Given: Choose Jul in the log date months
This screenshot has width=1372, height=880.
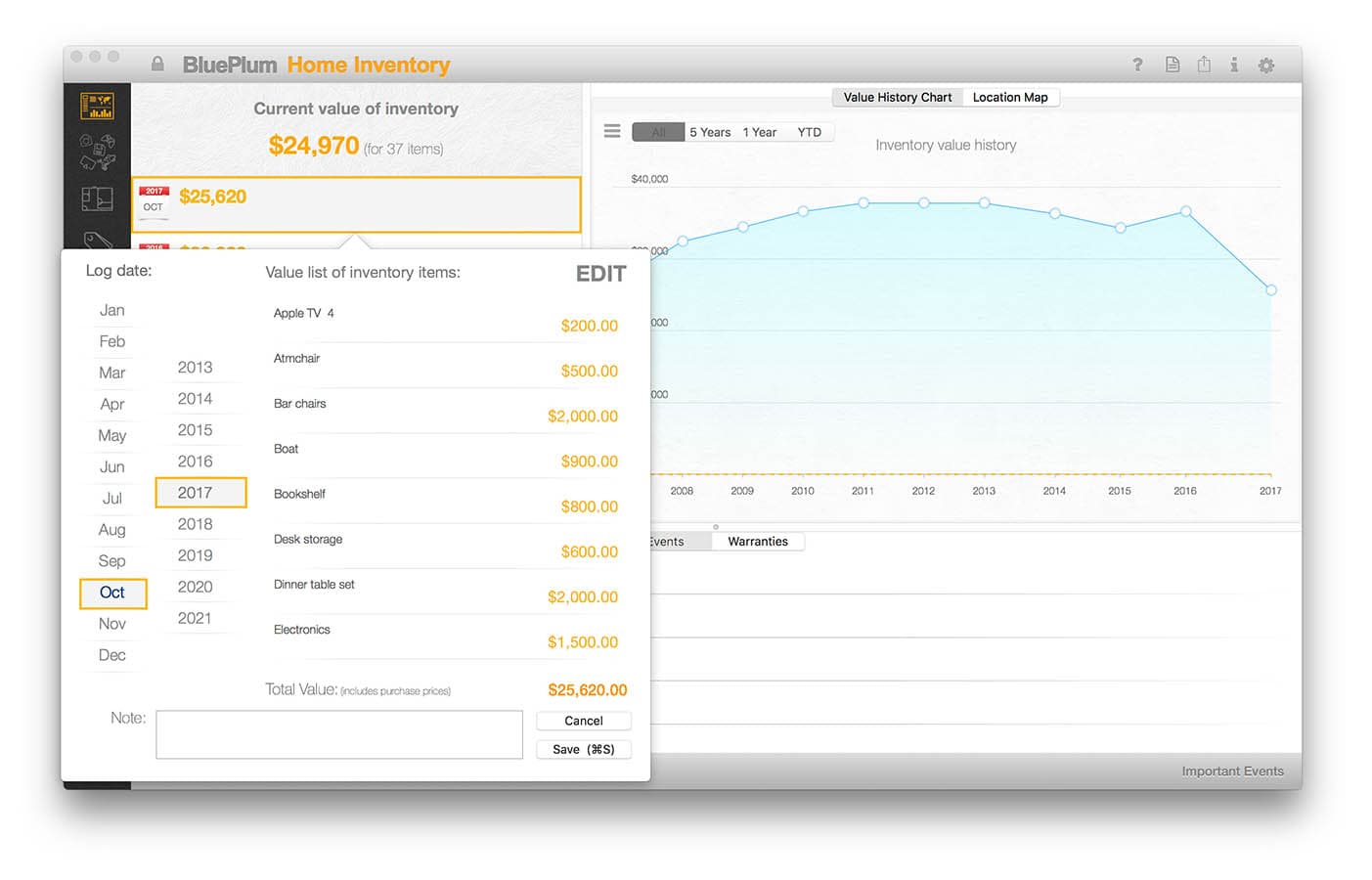Looking at the screenshot, I should [112, 498].
